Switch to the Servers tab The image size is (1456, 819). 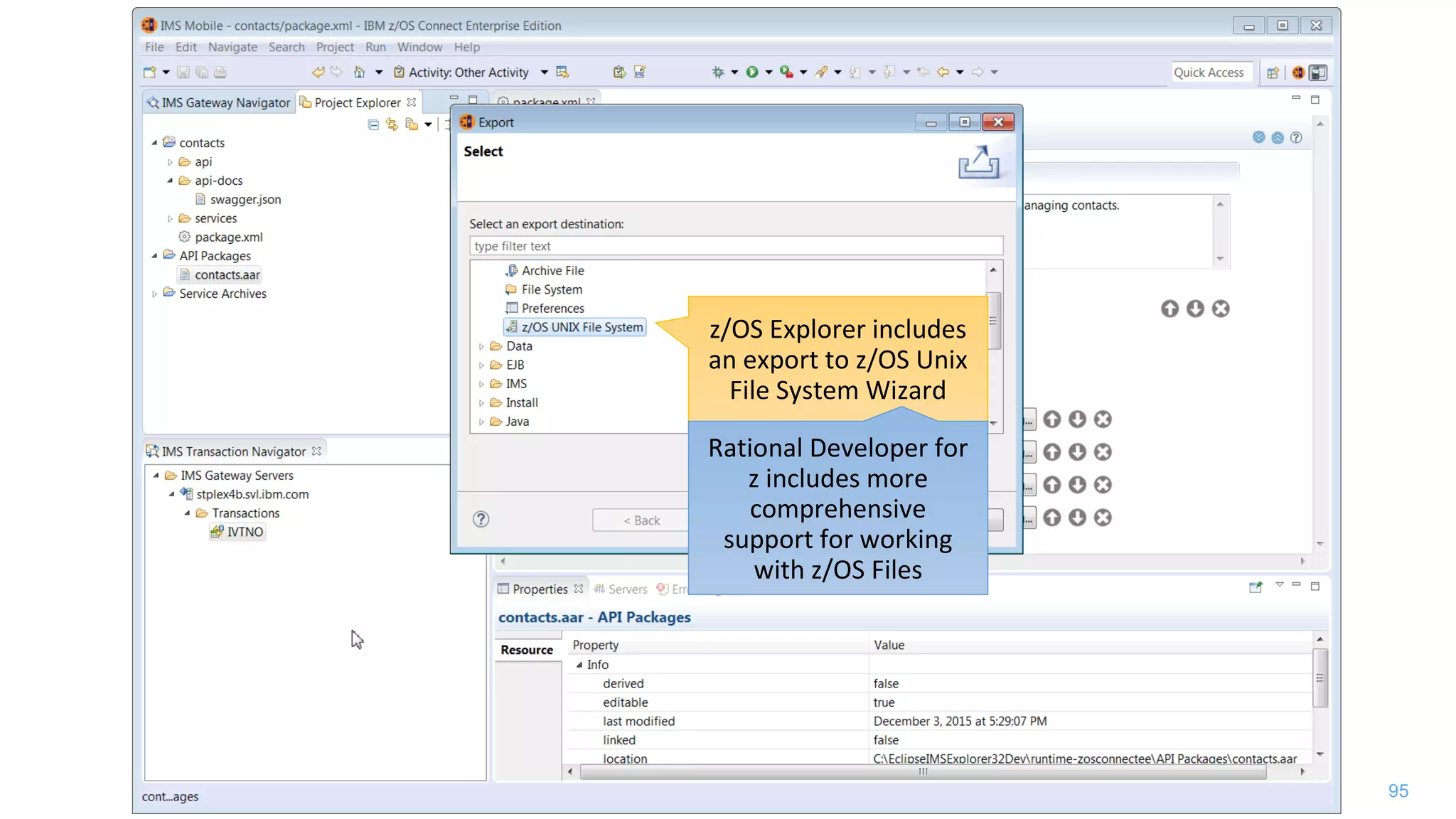click(x=621, y=589)
